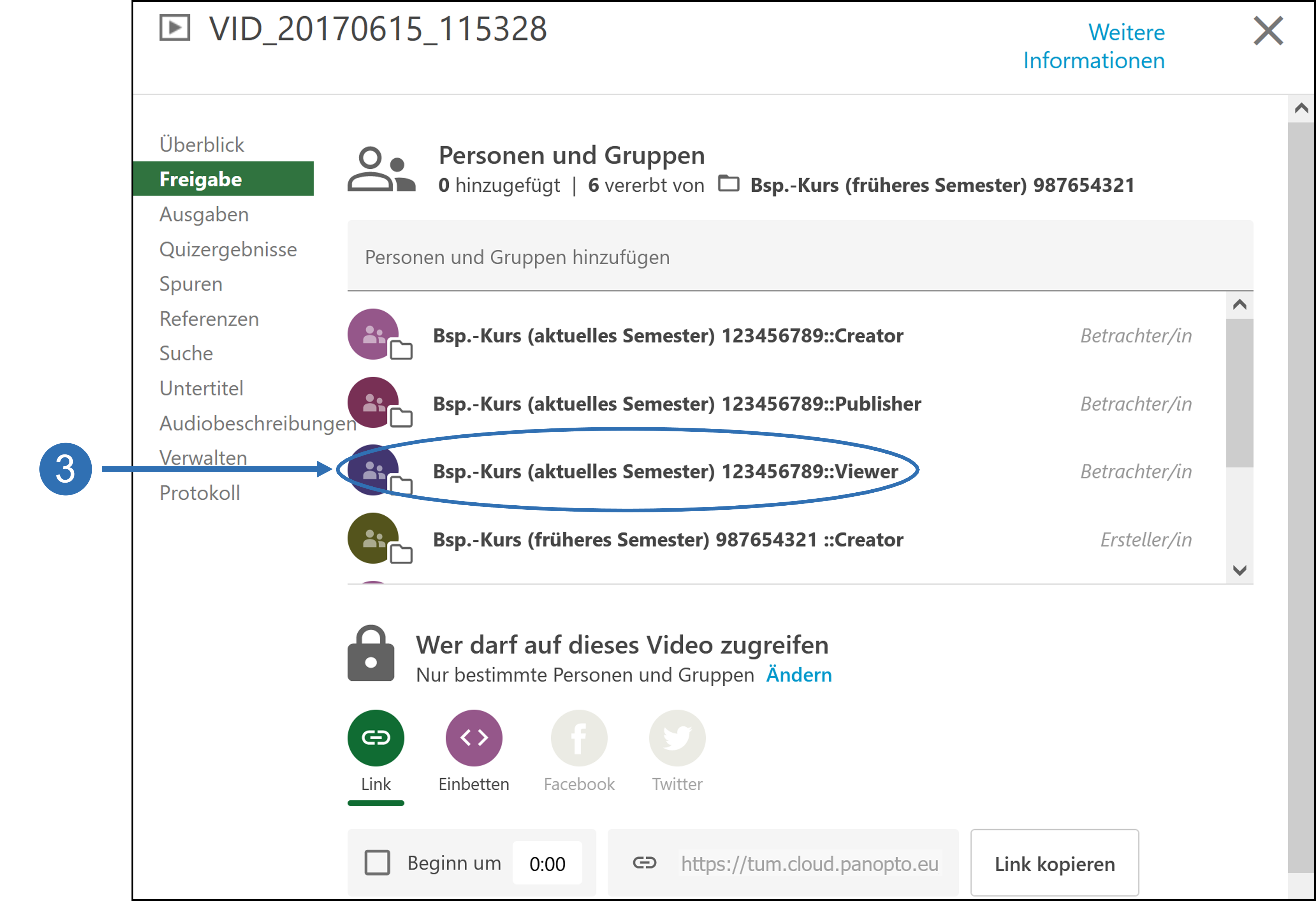
Task: Open role Betrachter/in for the ::Viewer group
Action: point(1135,472)
